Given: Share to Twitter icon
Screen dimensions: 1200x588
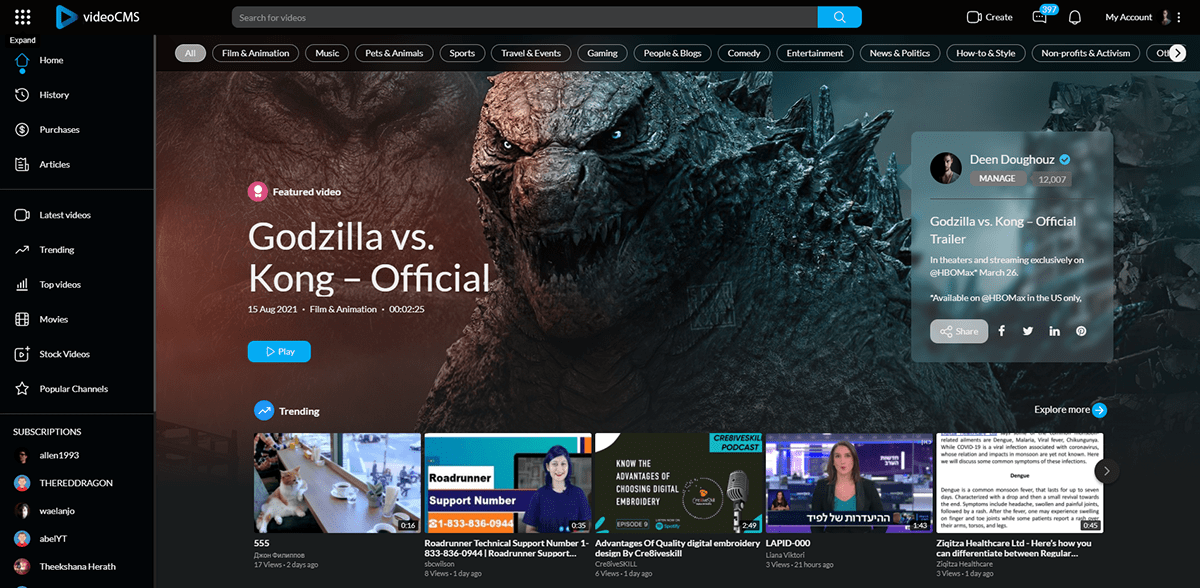Looking at the screenshot, I should click(1028, 331).
